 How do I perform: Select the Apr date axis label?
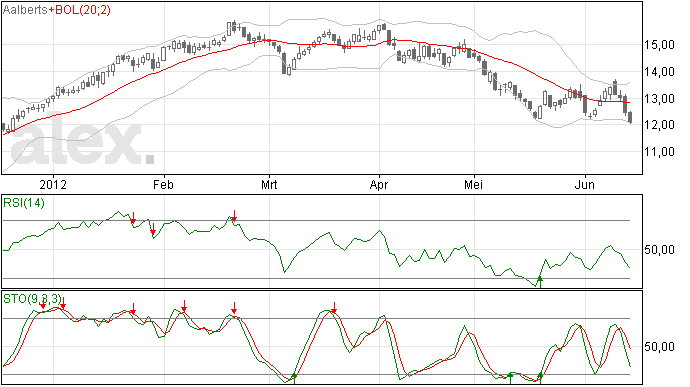click(x=379, y=184)
